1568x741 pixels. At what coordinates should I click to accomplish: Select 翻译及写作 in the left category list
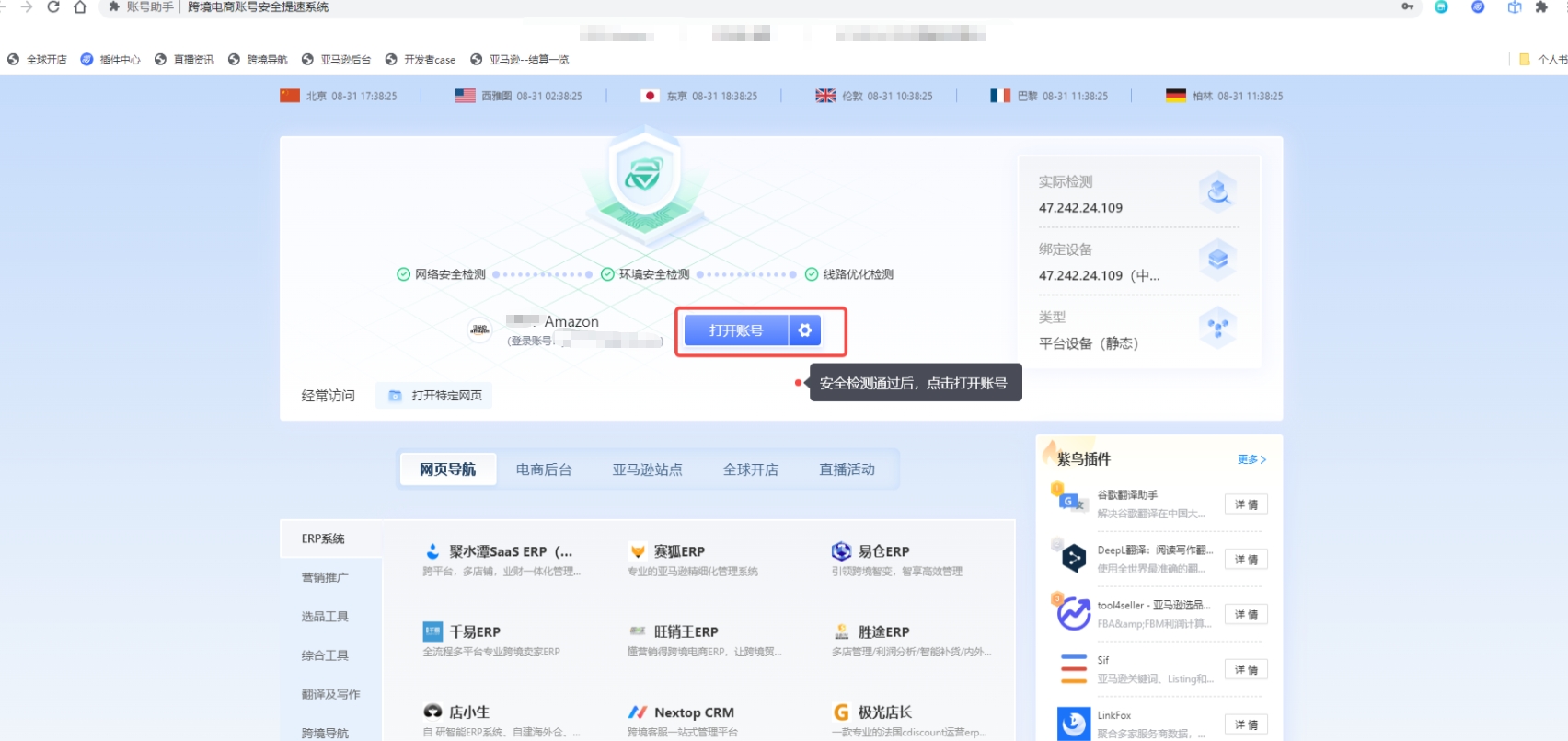[330, 694]
